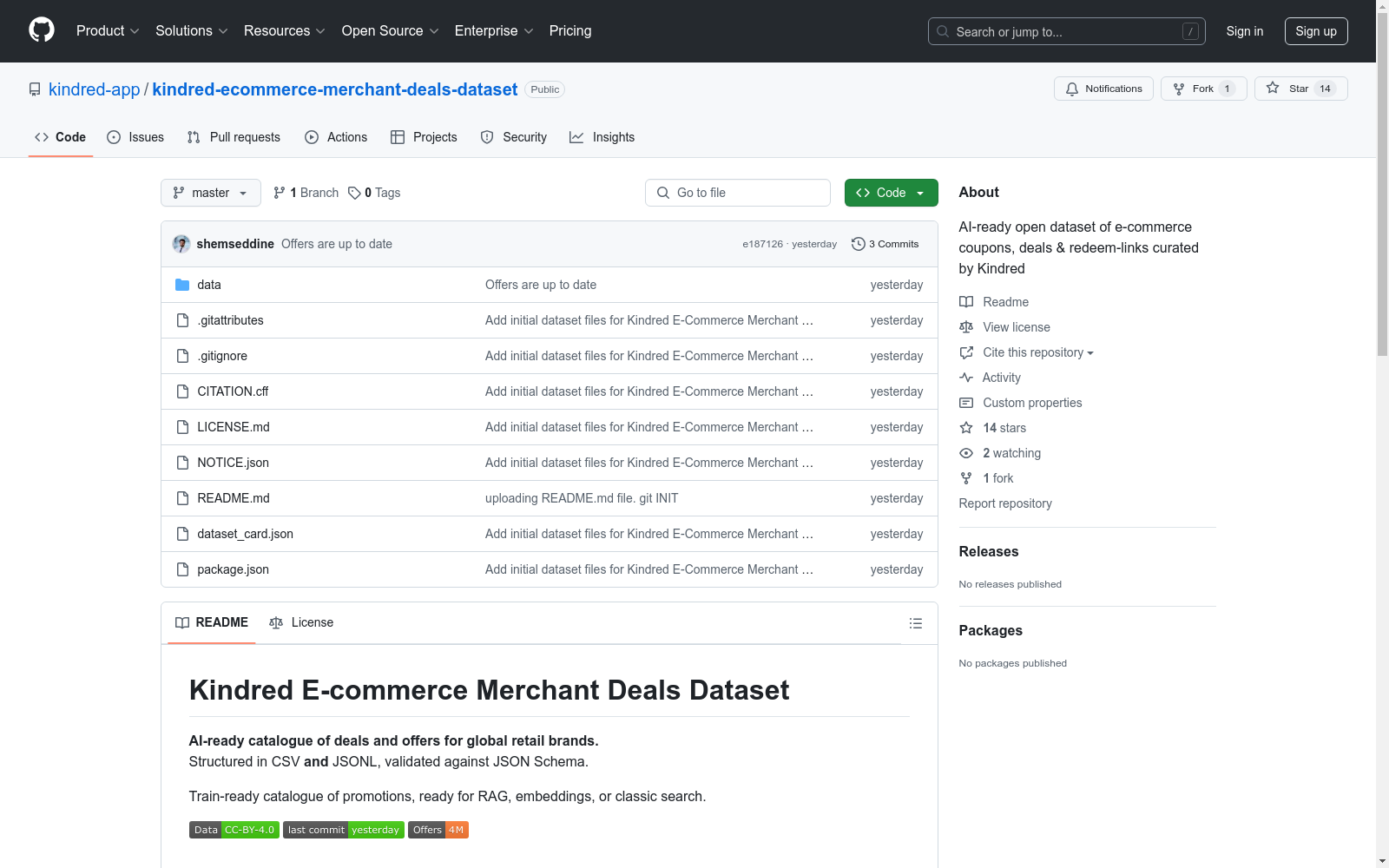Click the .gitignore file icon
This screenshot has width=1389, height=868.
(x=182, y=356)
